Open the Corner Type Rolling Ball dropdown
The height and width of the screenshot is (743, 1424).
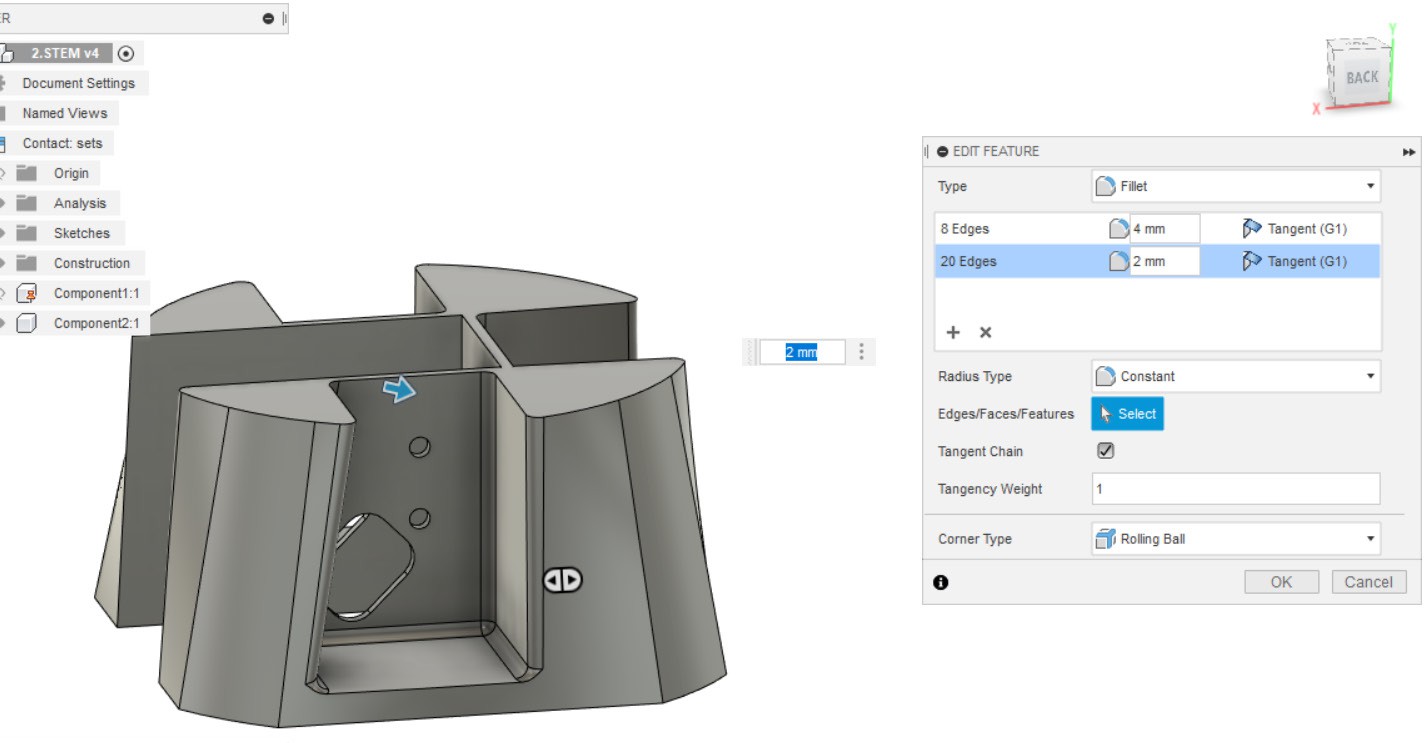1235,539
